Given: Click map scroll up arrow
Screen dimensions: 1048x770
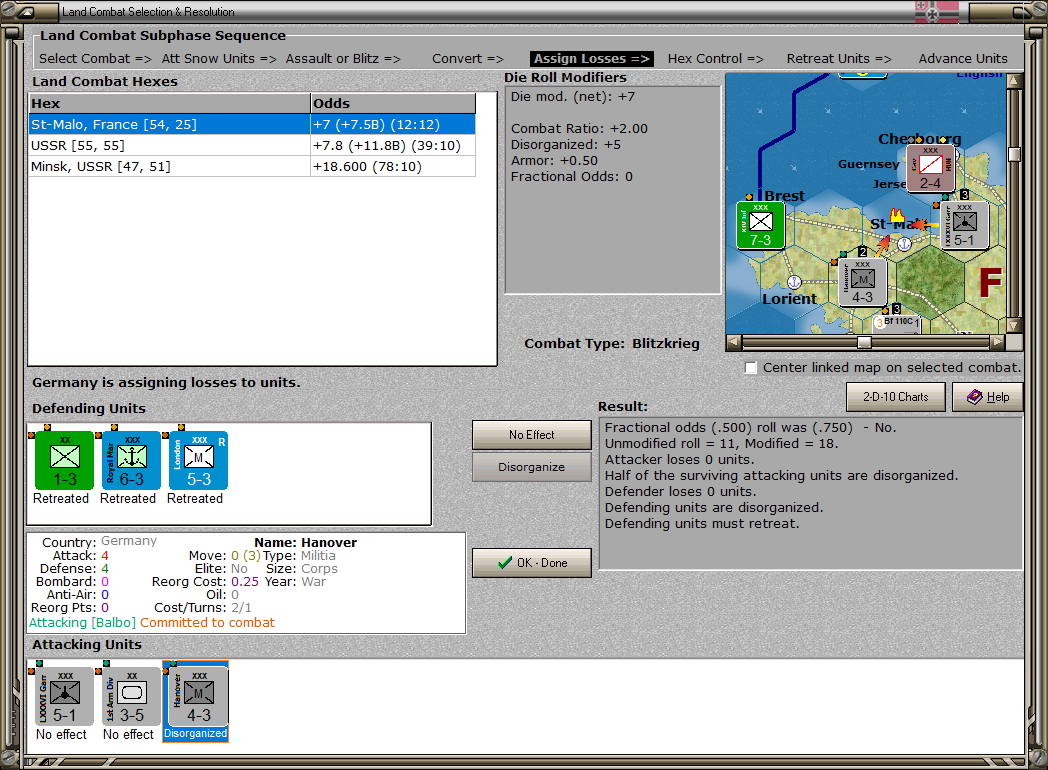Looking at the screenshot, I should coord(1015,80).
